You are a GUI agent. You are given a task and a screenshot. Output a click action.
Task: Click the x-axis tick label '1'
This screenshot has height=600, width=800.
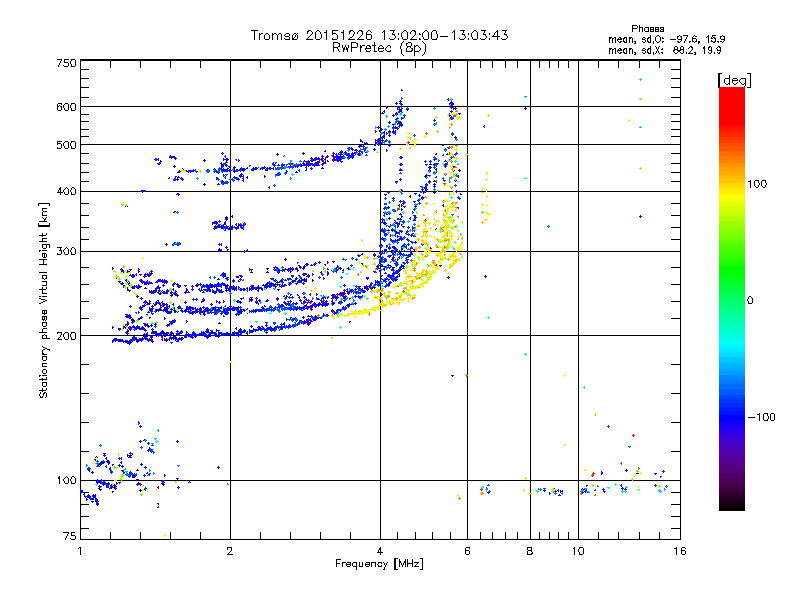click(x=80, y=551)
